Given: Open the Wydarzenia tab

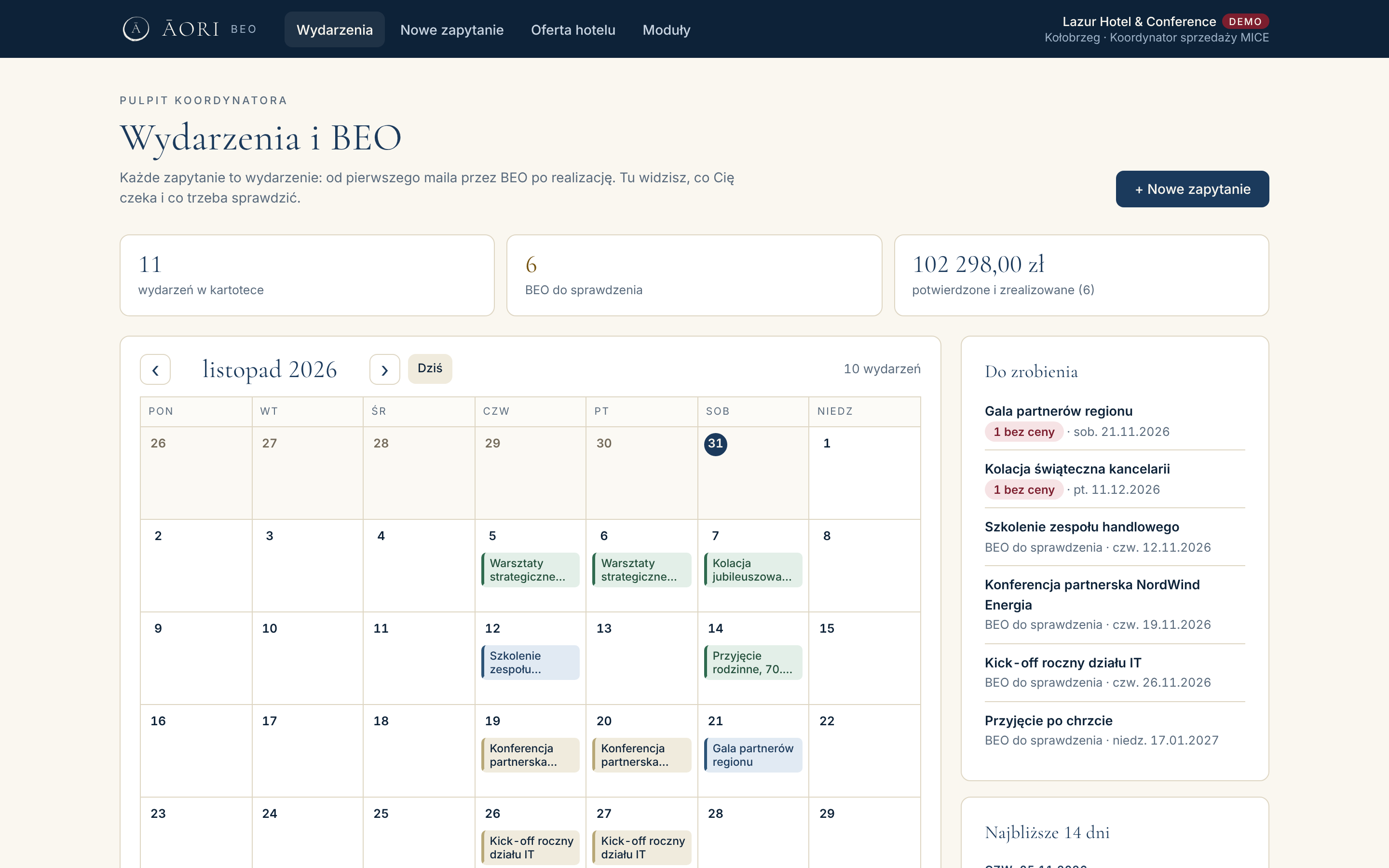Looking at the screenshot, I should pyautogui.click(x=335, y=30).
